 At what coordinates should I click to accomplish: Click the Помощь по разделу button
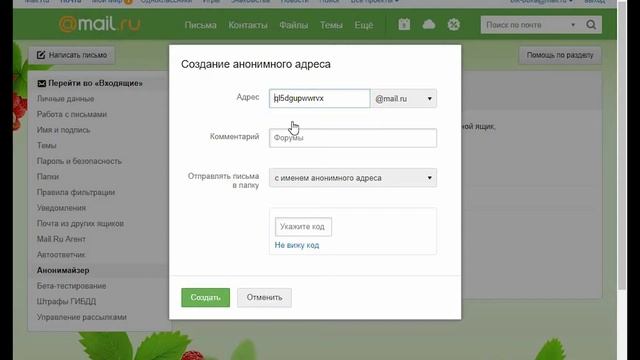click(560, 55)
